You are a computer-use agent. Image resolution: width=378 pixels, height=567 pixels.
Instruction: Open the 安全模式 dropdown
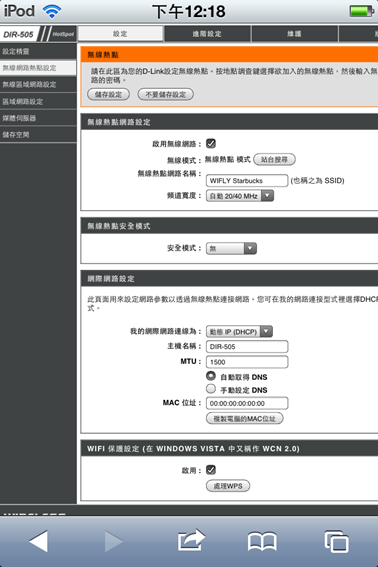click(231, 248)
